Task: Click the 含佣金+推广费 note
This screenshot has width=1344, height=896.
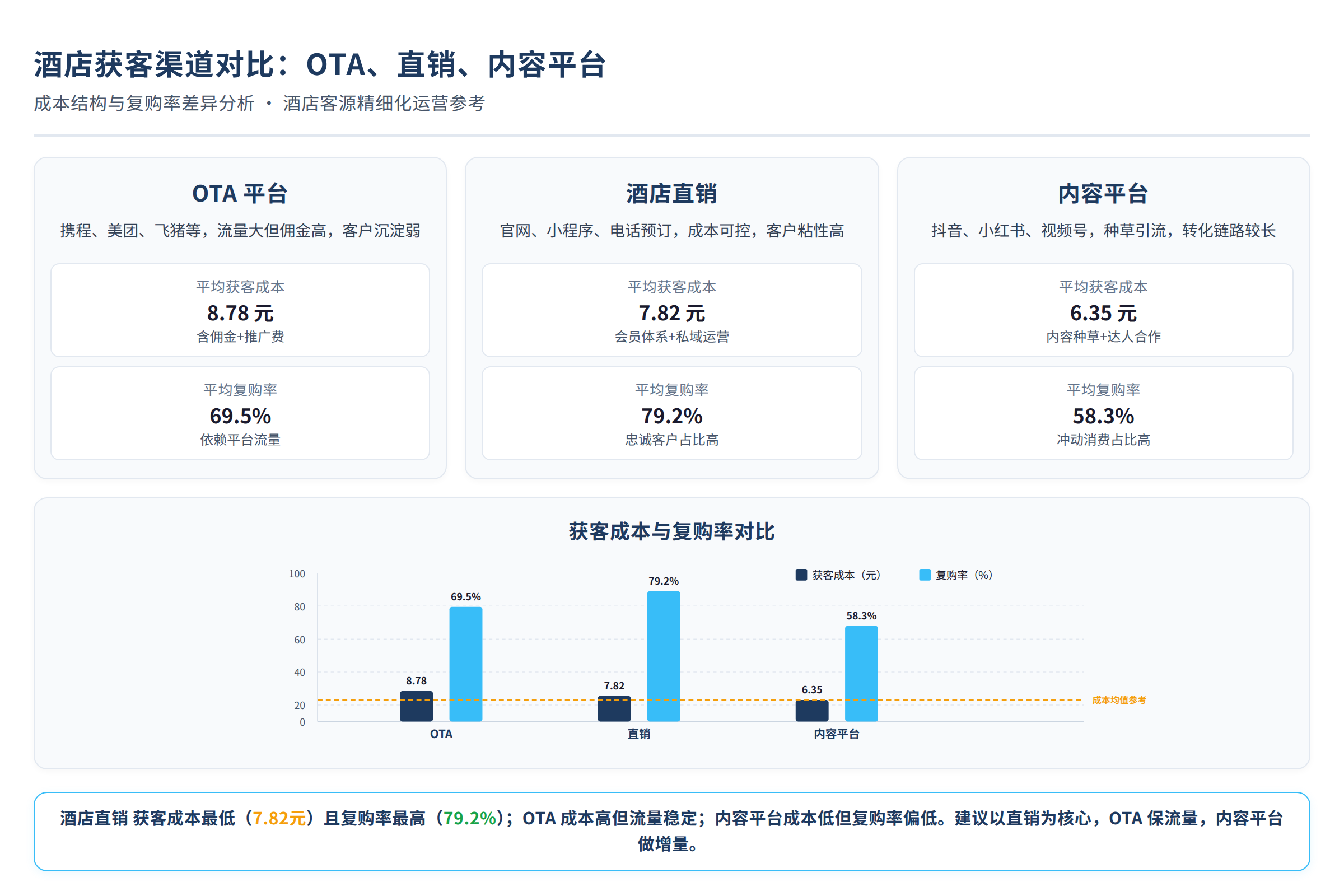Action: 240,337
